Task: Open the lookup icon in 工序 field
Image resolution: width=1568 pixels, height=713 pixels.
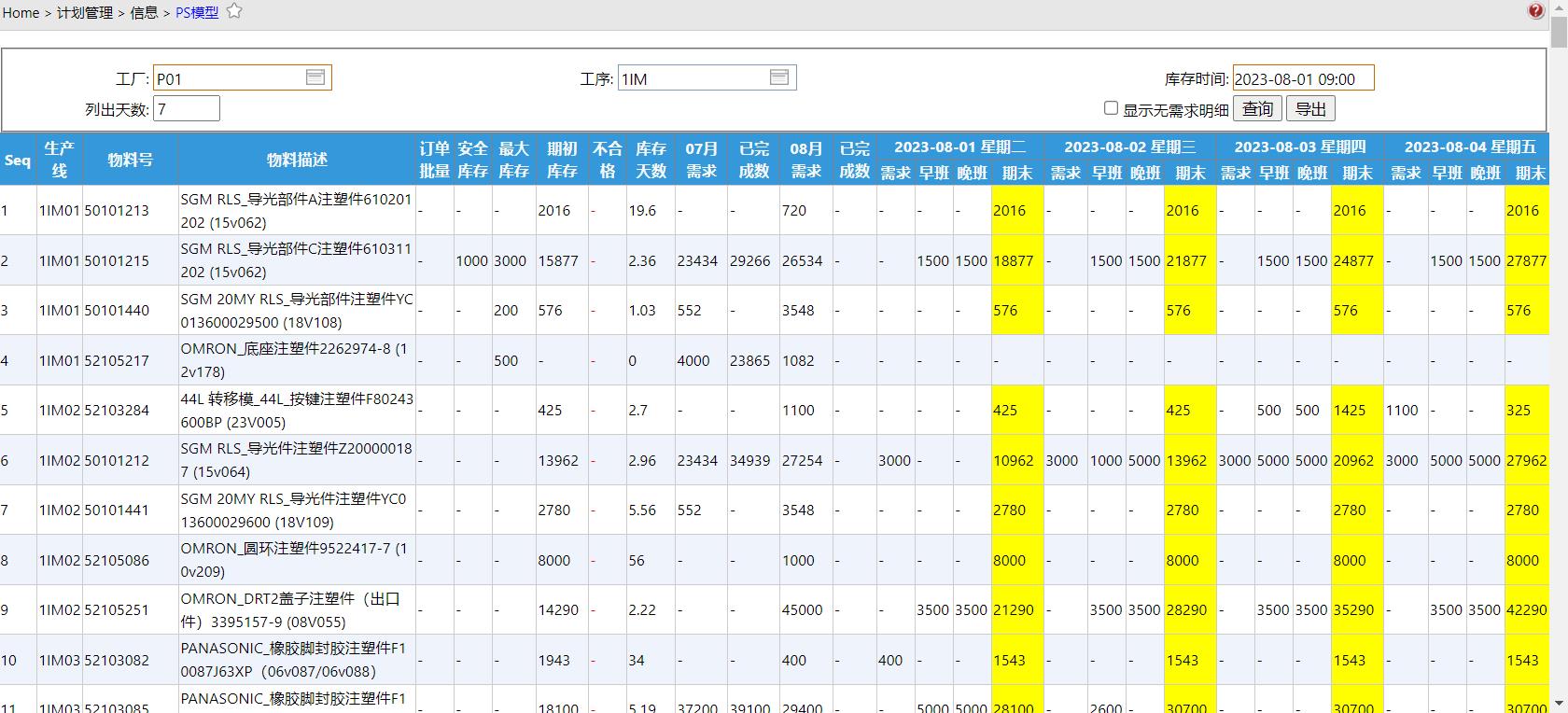Action: (779, 77)
